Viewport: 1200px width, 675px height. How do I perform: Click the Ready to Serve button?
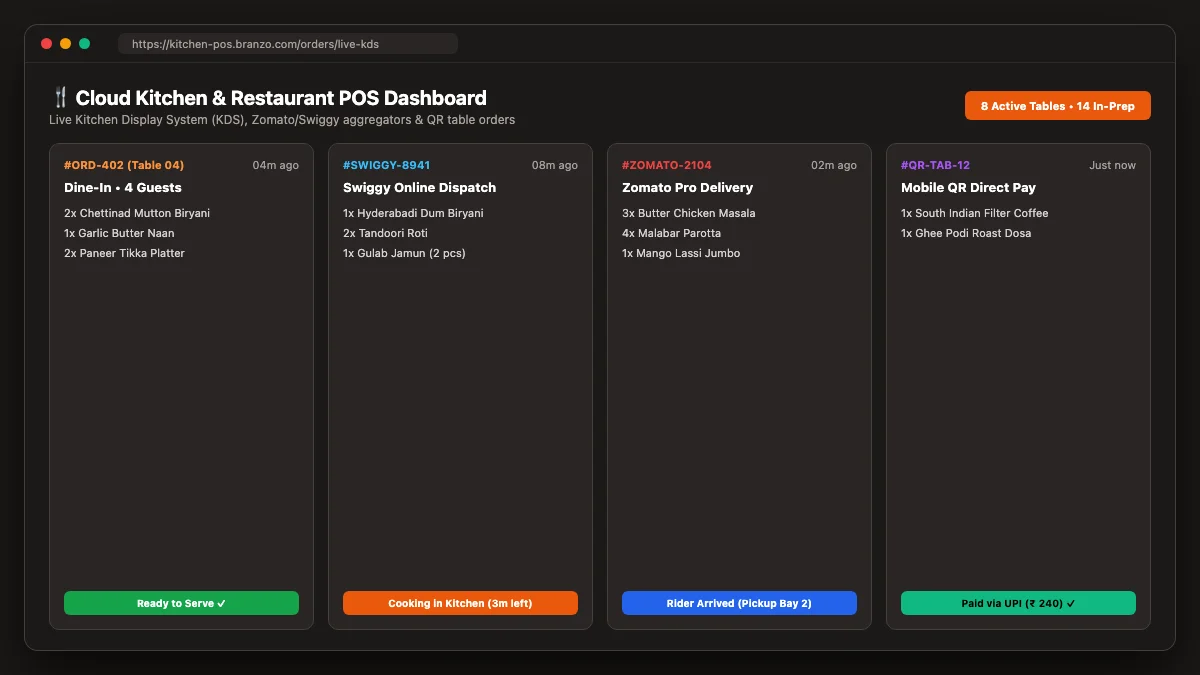[x=181, y=603]
